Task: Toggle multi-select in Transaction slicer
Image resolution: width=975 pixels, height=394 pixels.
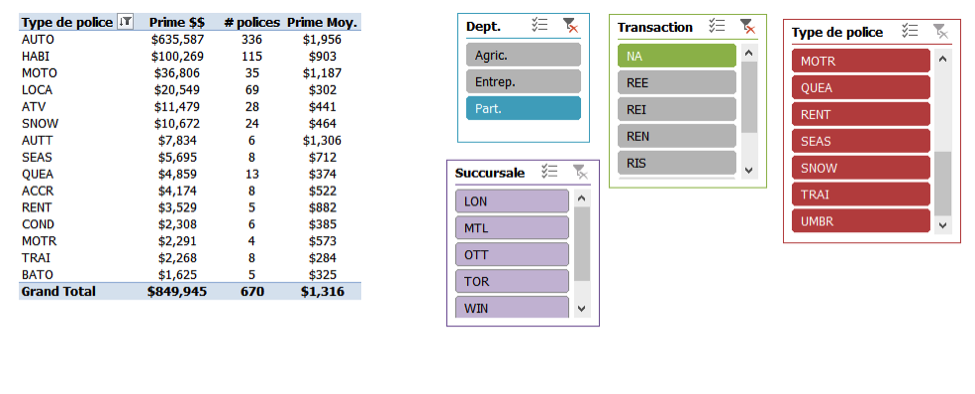Action: pyautogui.click(x=717, y=26)
